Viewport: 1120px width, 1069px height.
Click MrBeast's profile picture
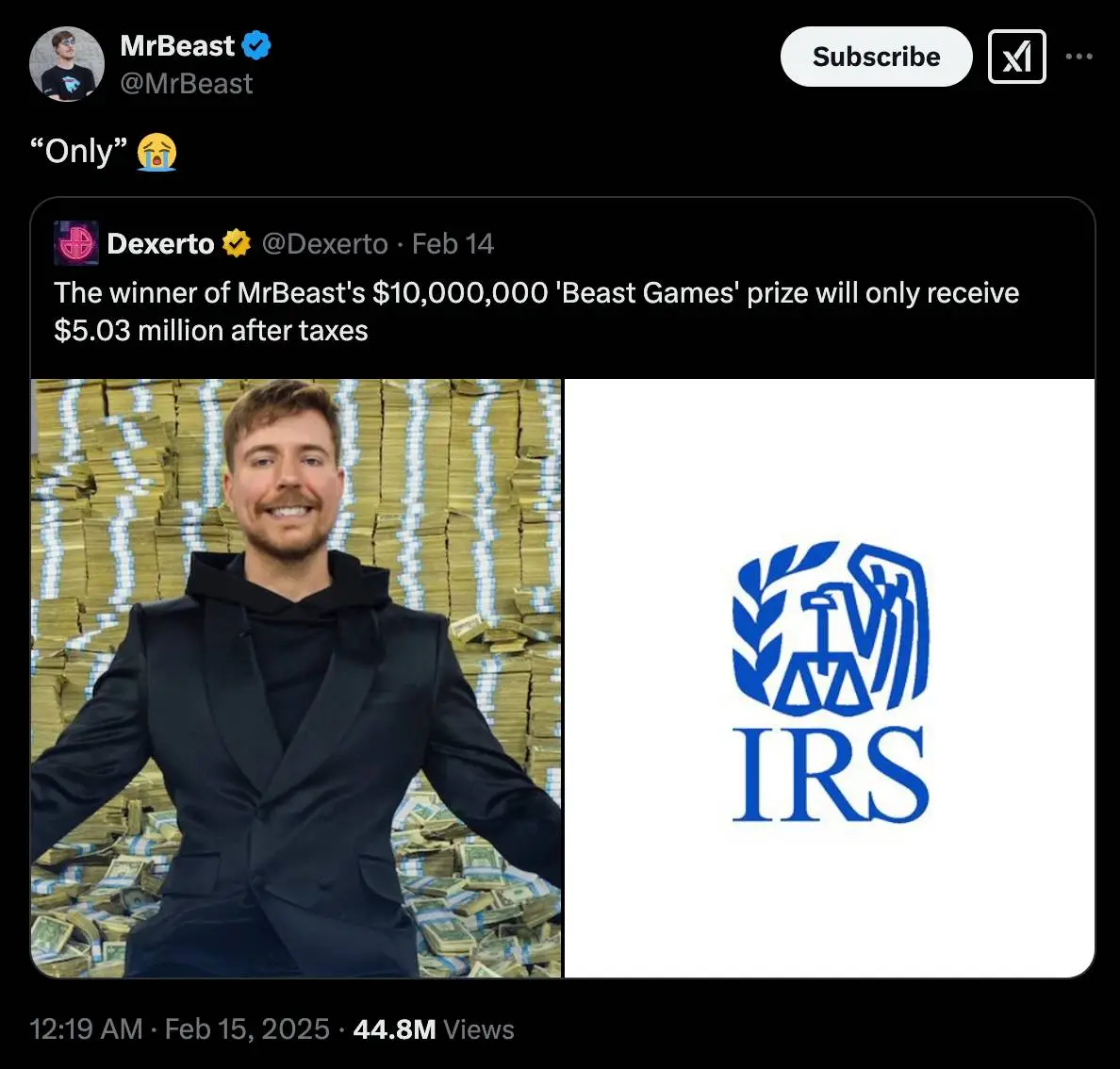(x=66, y=64)
